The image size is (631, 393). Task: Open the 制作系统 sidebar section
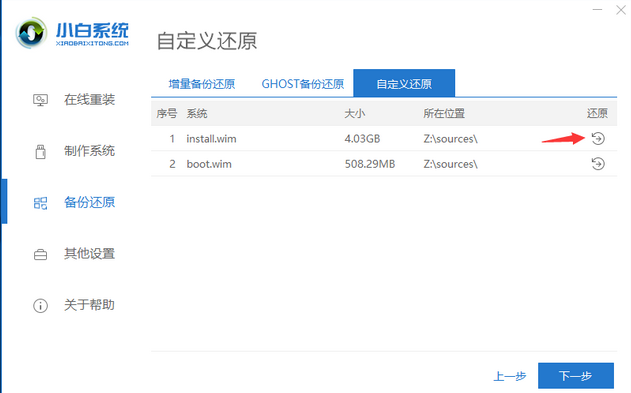click(x=89, y=151)
